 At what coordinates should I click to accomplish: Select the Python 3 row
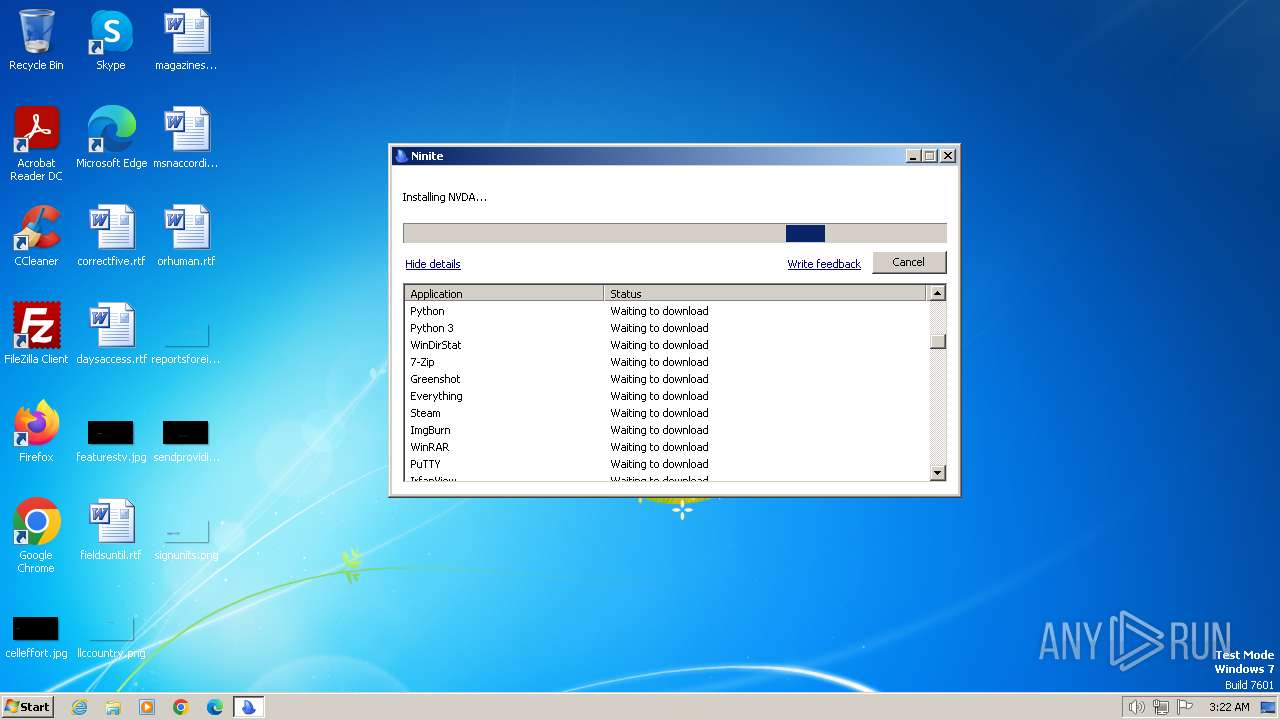(x=667, y=328)
